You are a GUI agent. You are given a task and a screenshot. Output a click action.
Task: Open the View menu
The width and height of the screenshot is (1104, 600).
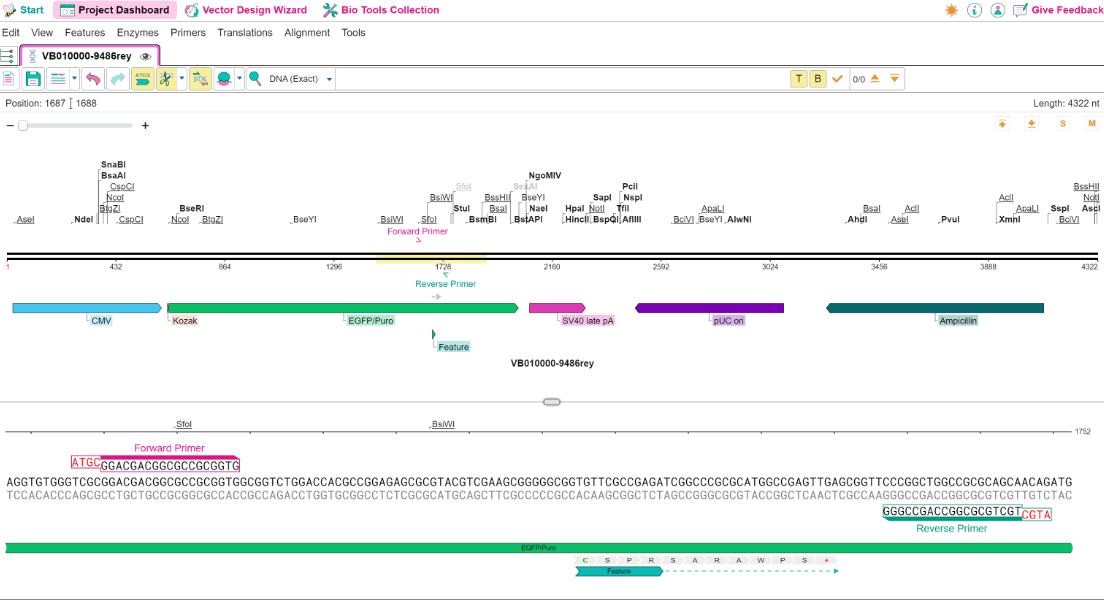point(42,32)
